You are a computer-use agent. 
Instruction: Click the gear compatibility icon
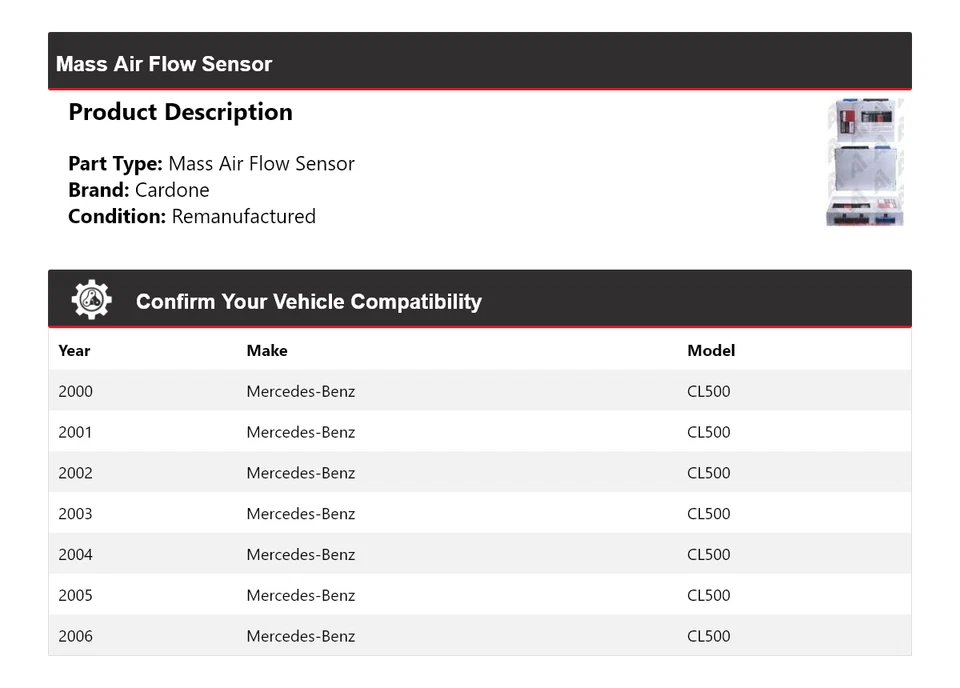click(91, 300)
